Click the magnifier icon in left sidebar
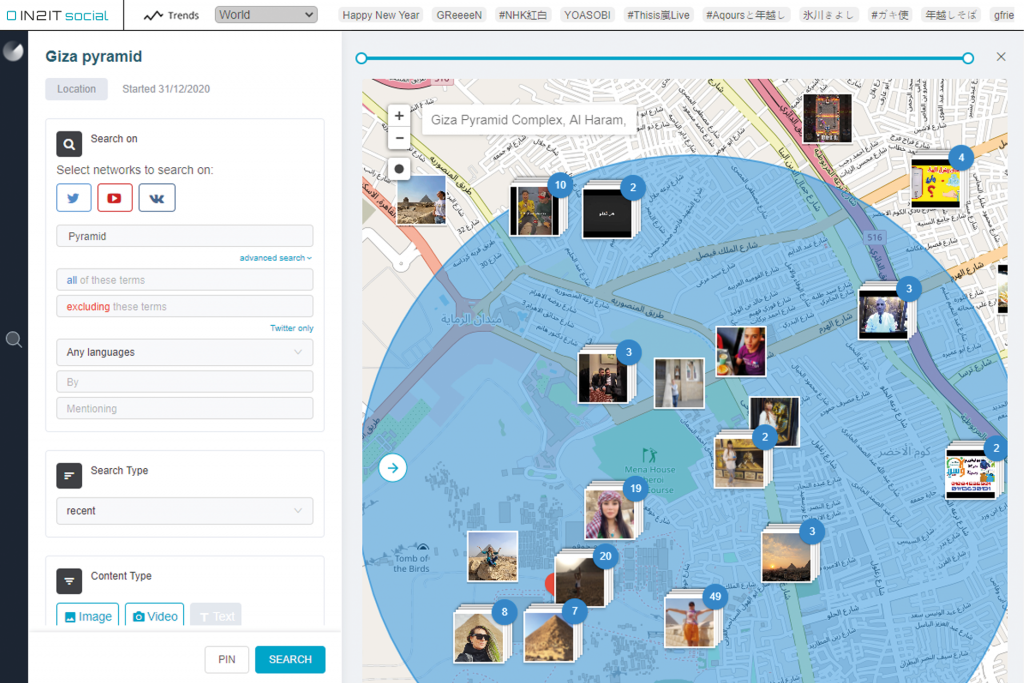Viewport: 1024px width, 683px height. tap(14, 340)
